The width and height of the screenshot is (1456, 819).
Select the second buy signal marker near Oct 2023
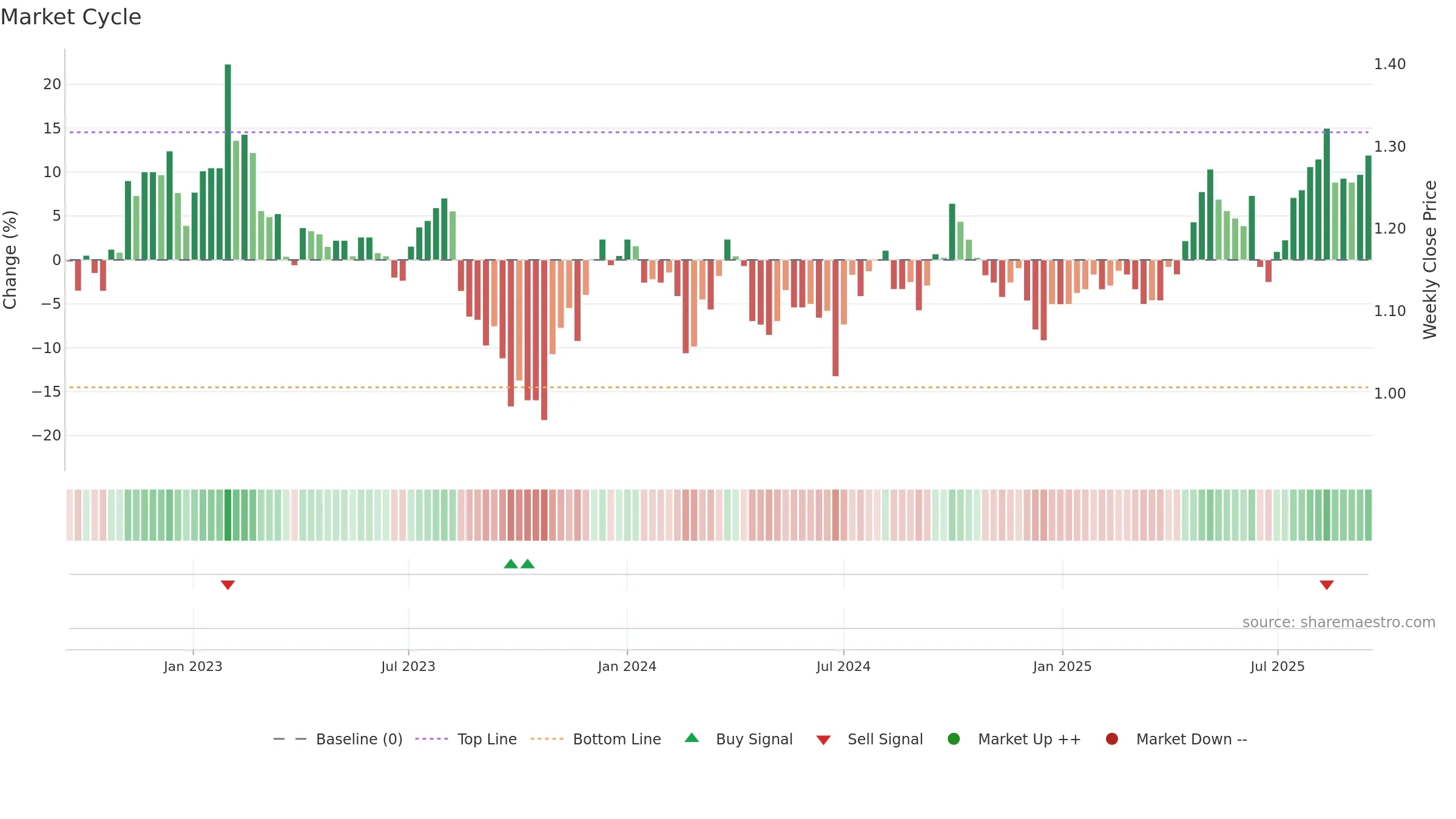coord(528,564)
